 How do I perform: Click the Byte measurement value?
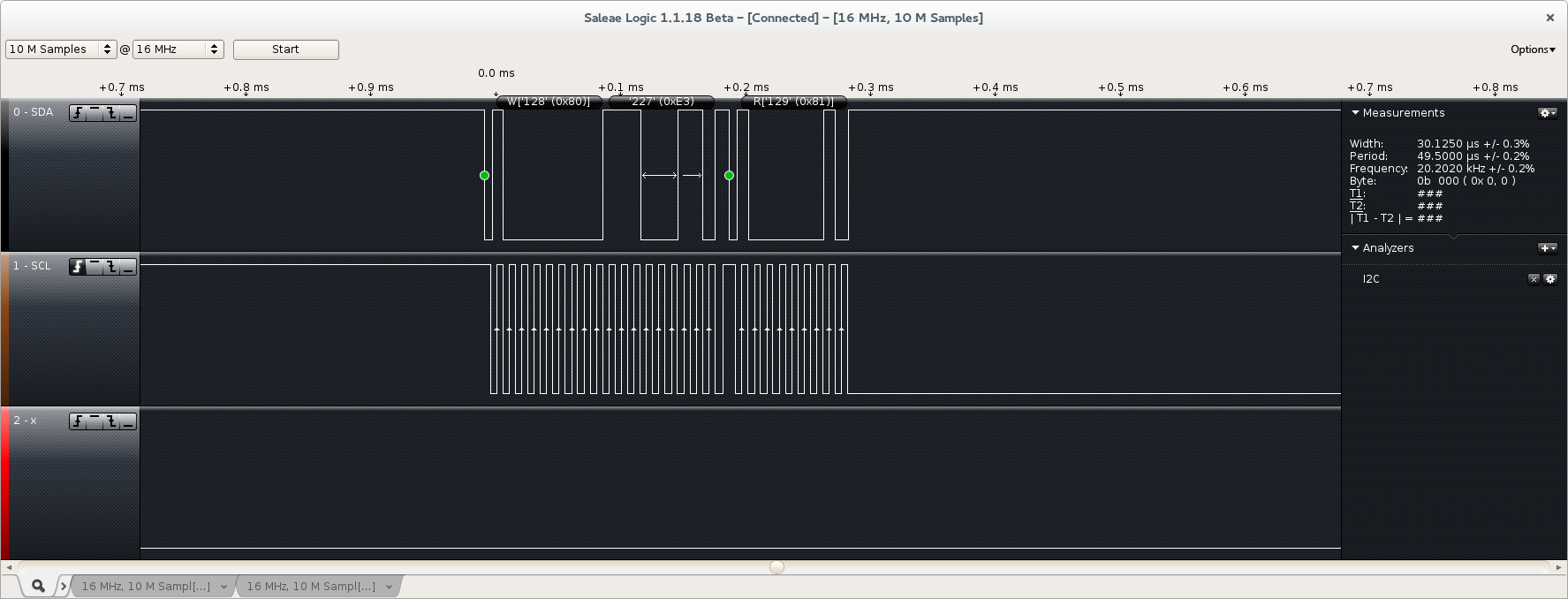1466,181
